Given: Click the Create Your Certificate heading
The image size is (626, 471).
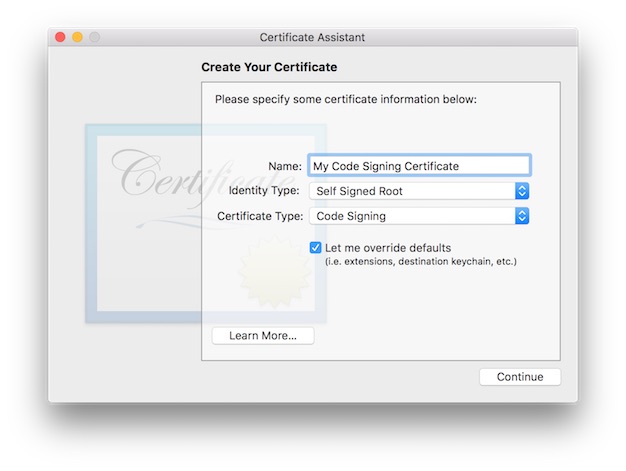Looking at the screenshot, I should click(x=269, y=68).
